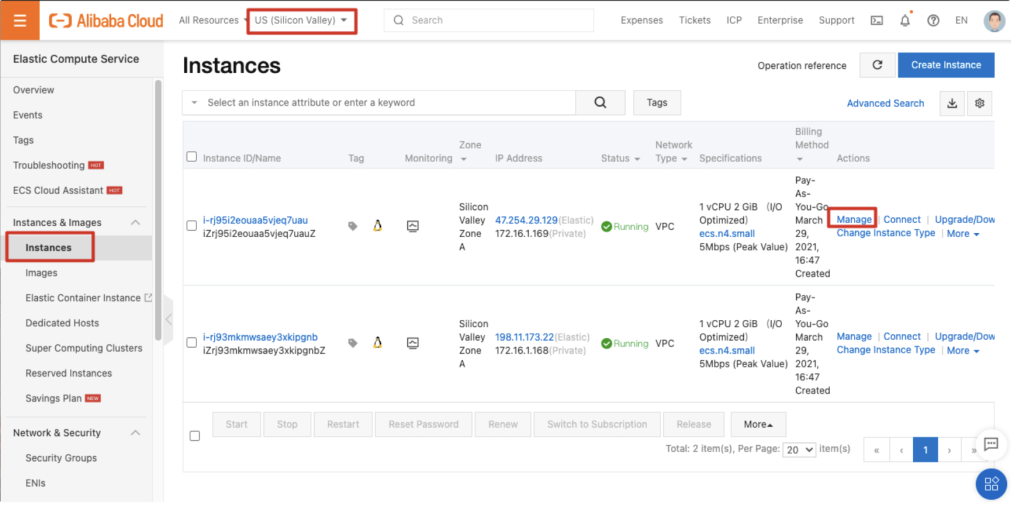Open Savings Plan in the sidebar
The width and height of the screenshot is (1024, 508).
tap(54, 398)
